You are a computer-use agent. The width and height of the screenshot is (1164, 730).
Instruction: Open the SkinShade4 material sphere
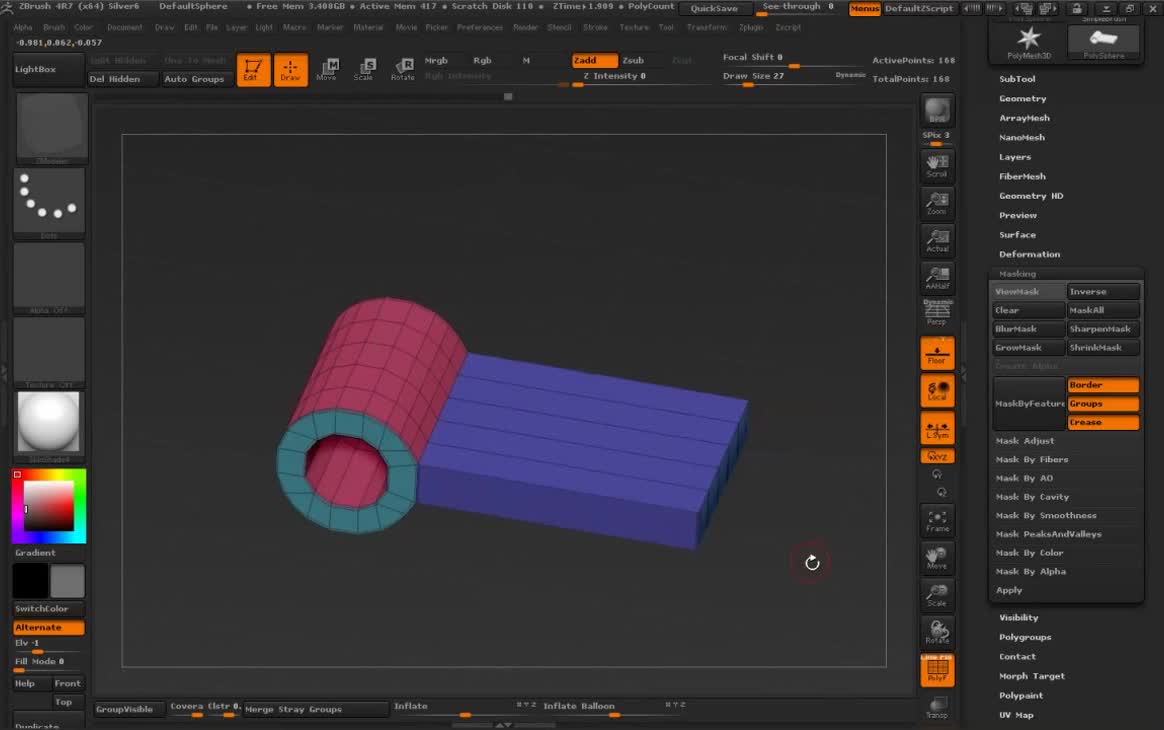tap(49, 426)
